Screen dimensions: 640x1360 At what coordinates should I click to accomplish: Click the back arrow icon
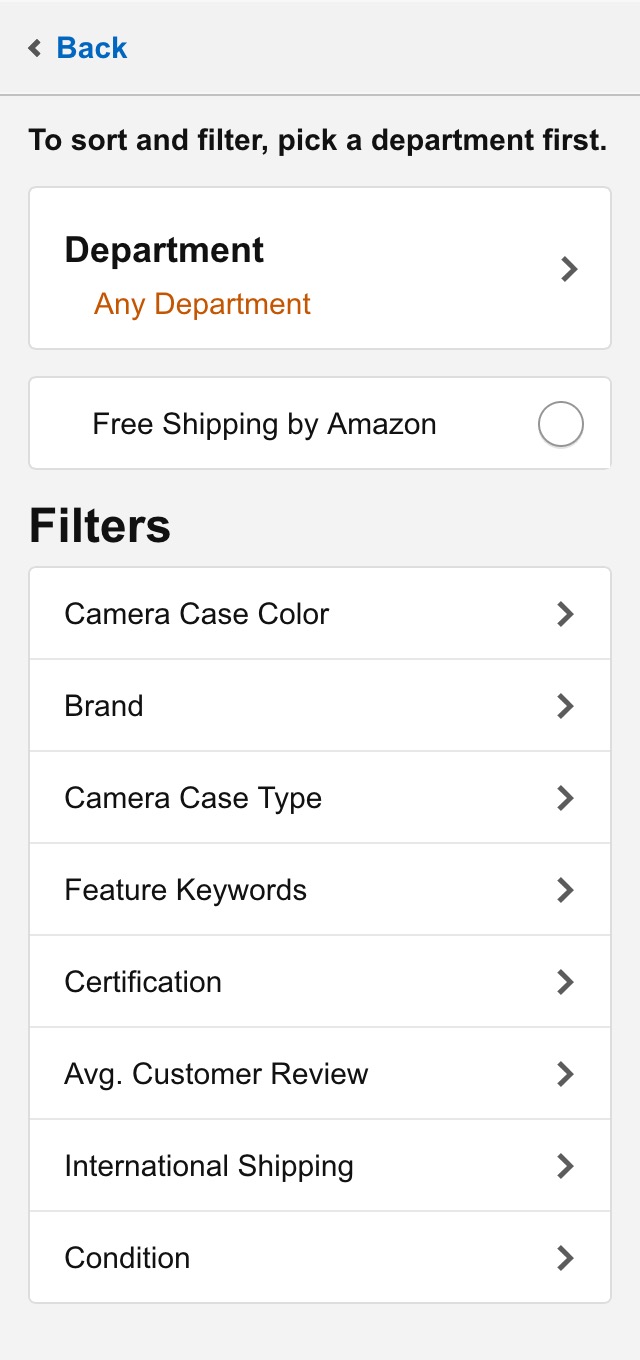pos(33,48)
